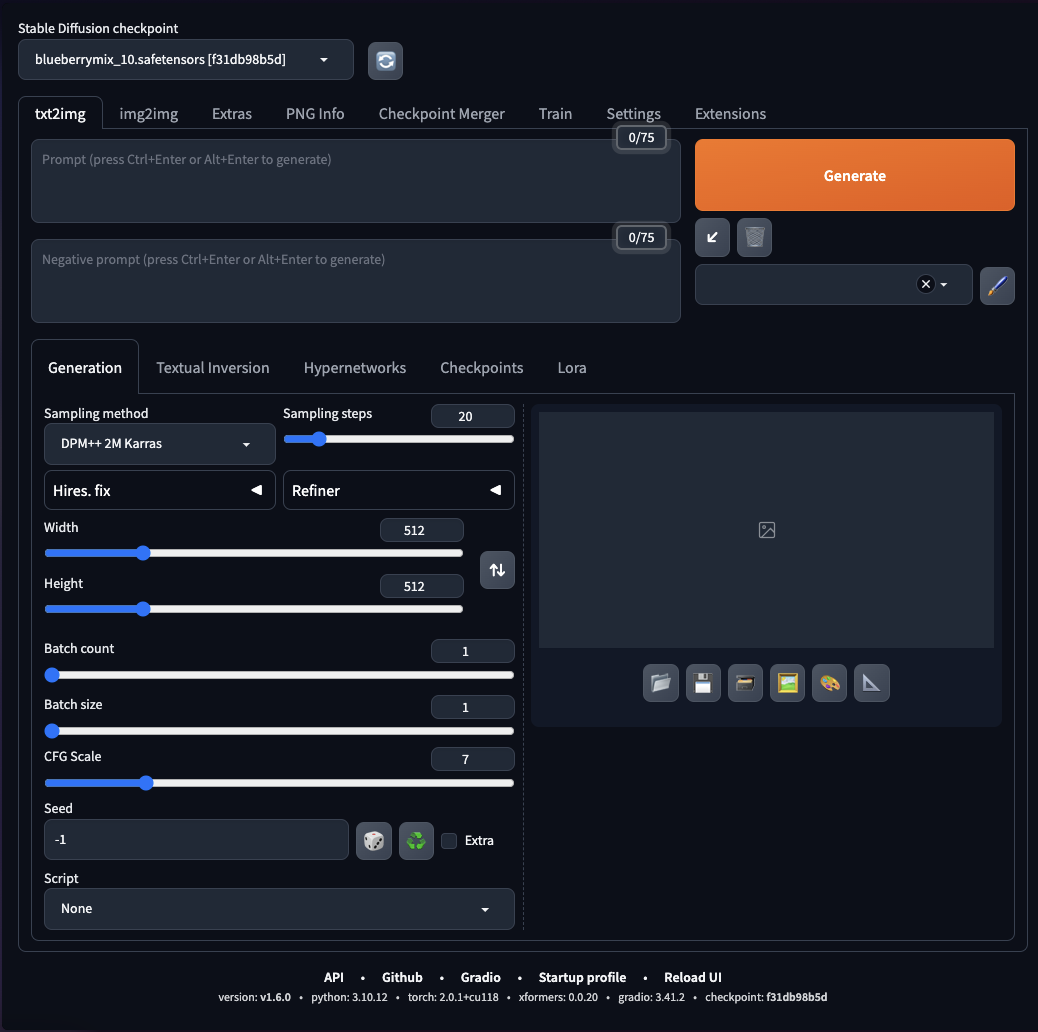Click the negative prompt token counter 0/75
Viewport: 1038px width, 1032px height.
641,238
